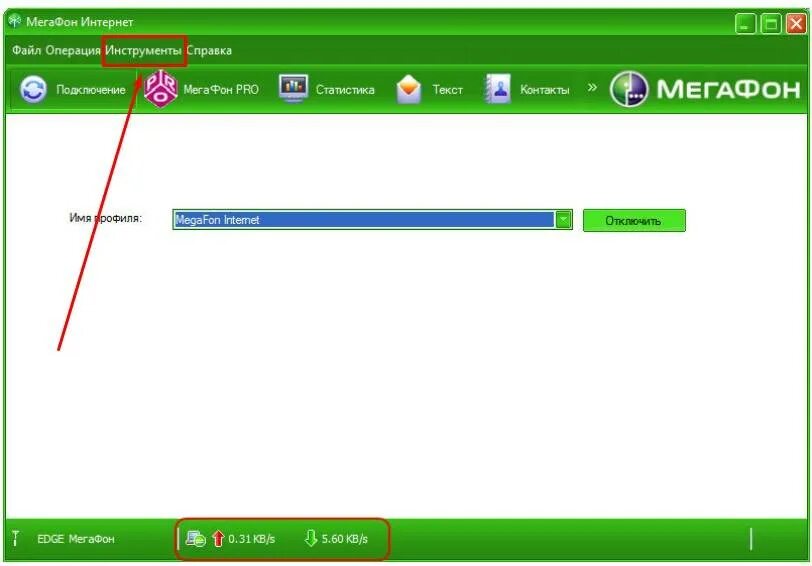
Task: Select the Подключение toolbar label
Action: pos(91,90)
